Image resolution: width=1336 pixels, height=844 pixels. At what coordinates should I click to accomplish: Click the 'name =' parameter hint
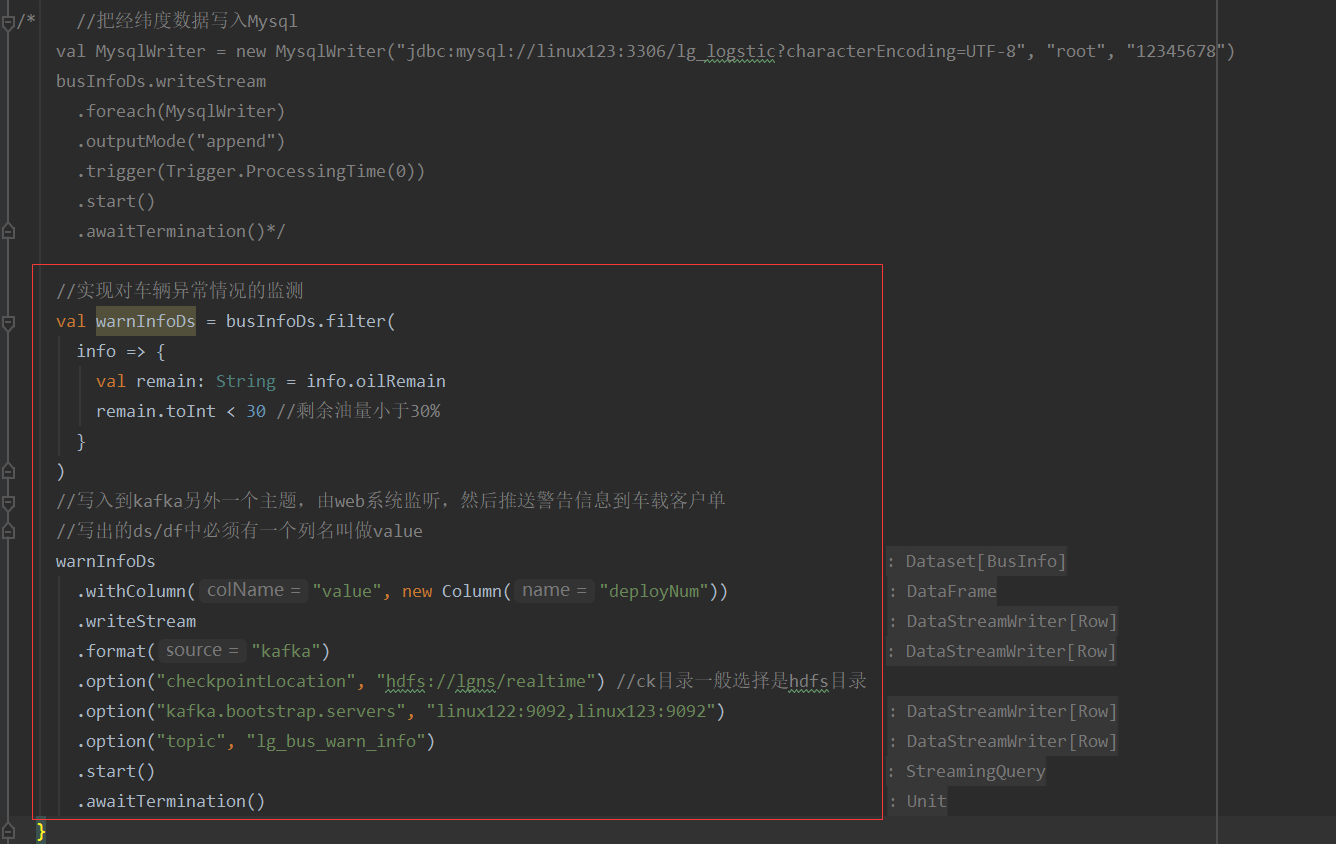(555, 591)
